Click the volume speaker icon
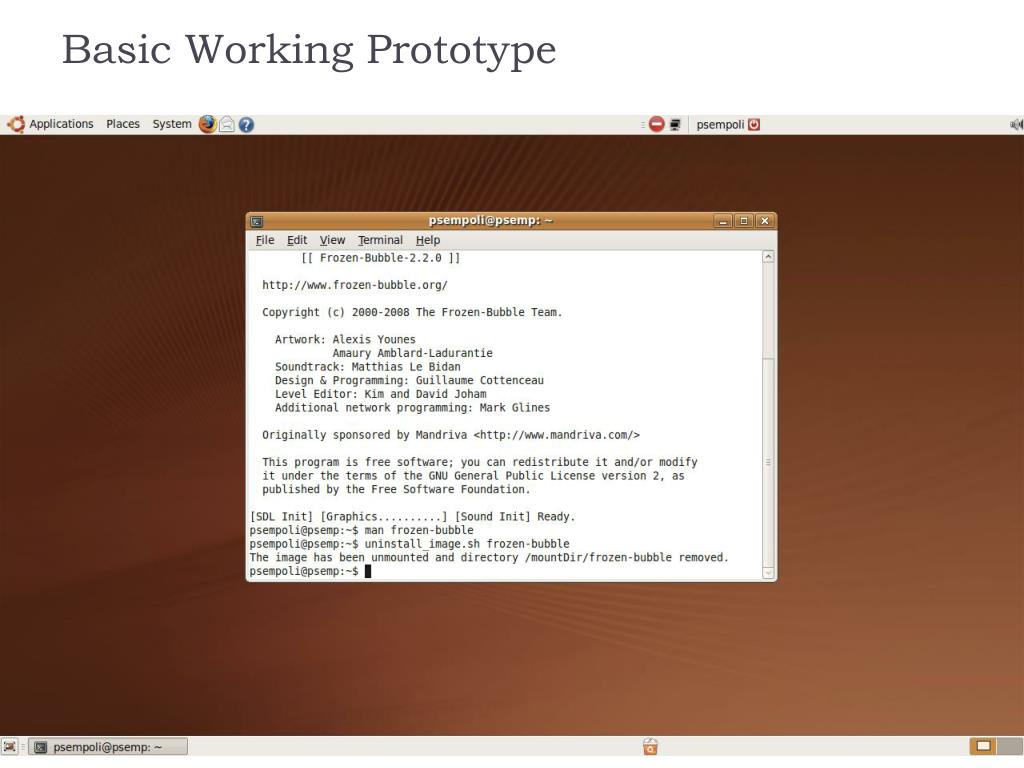 tap(1016, 124)
